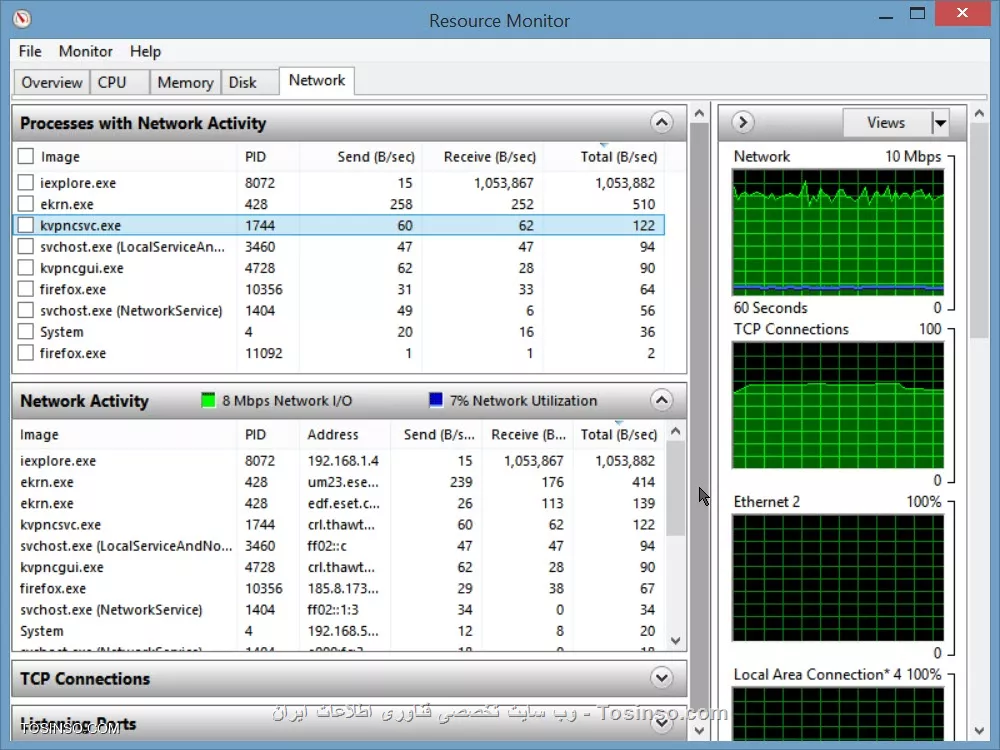This screenshot has height=750, width=1000.
Task: Sort processes by PID column header
Action: [x=268, y=157]
